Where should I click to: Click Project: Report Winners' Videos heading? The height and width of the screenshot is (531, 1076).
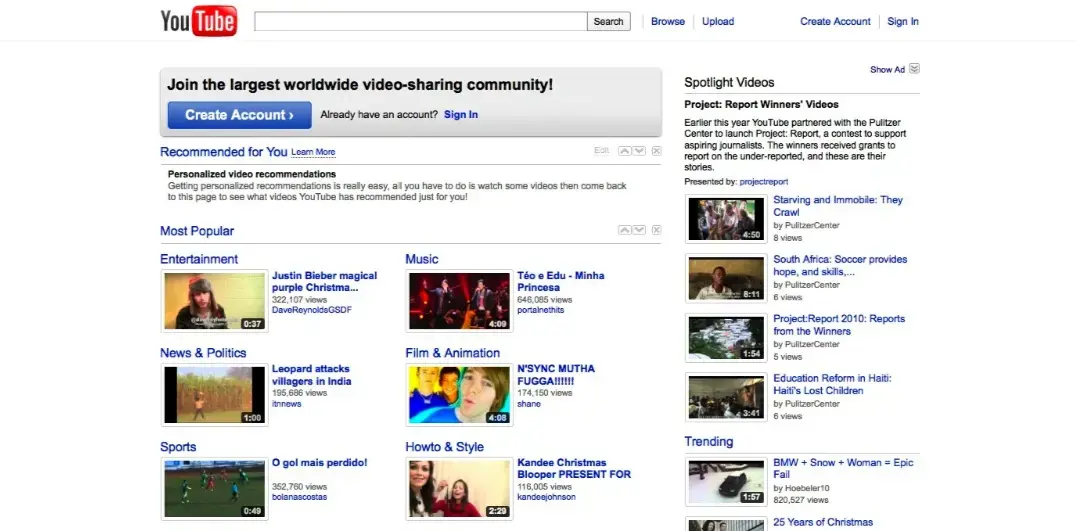[761, 105]
